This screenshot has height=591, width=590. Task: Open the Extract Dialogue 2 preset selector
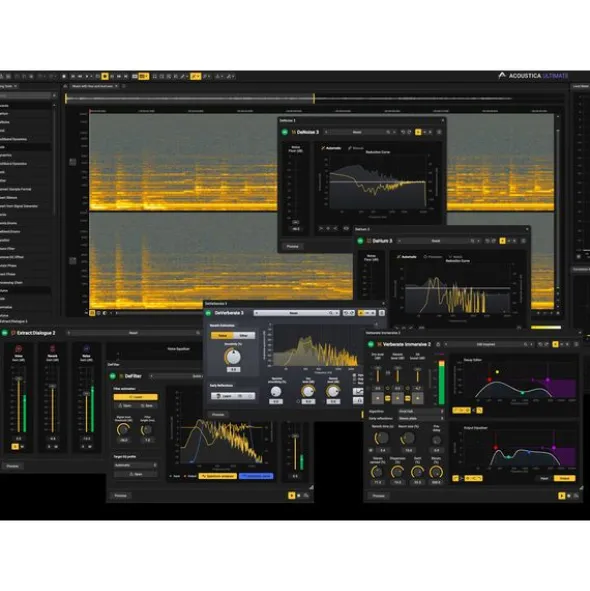pyautogui.click(x=133, y=333)
